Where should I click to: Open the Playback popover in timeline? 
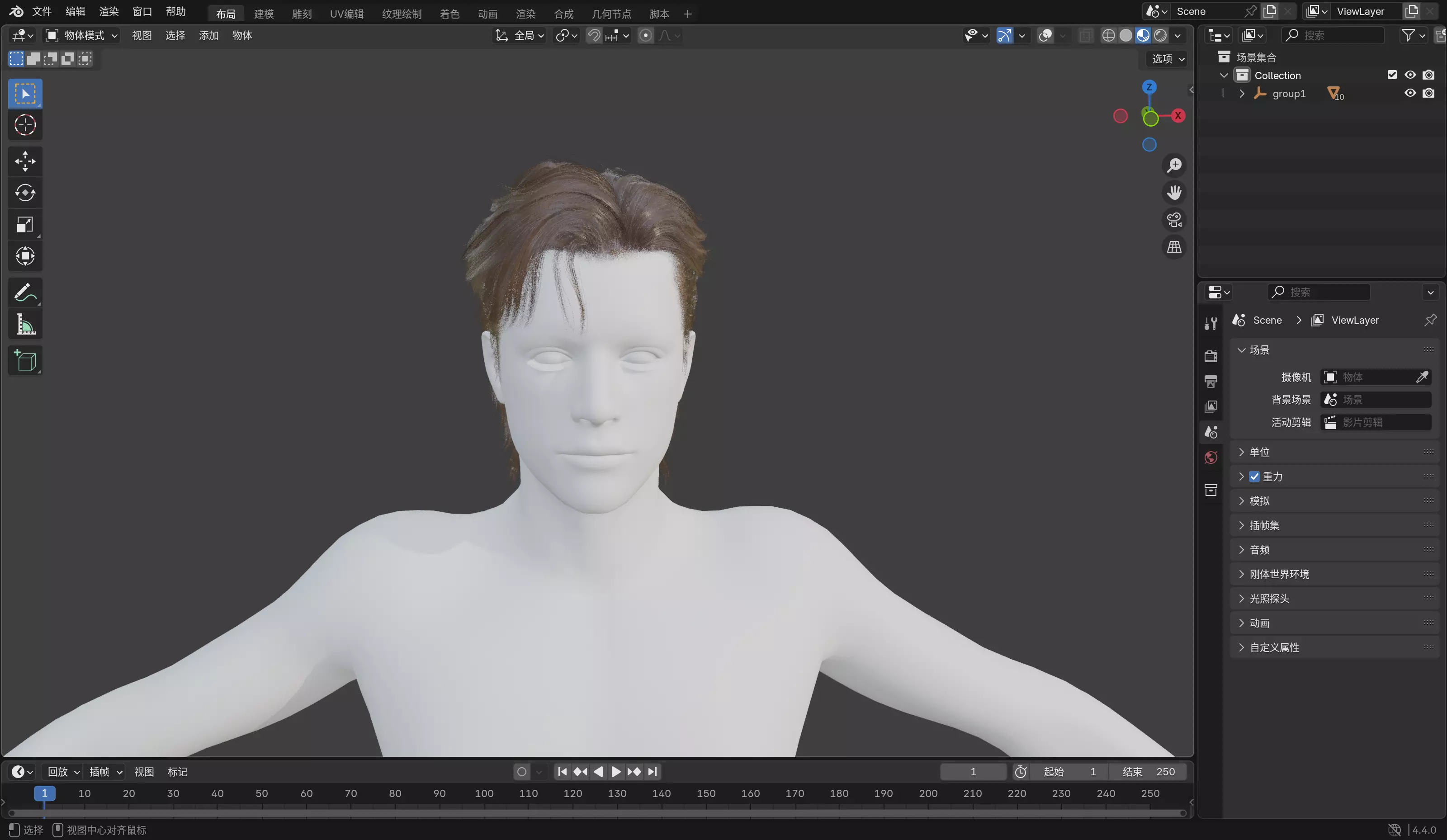(63, 772)
